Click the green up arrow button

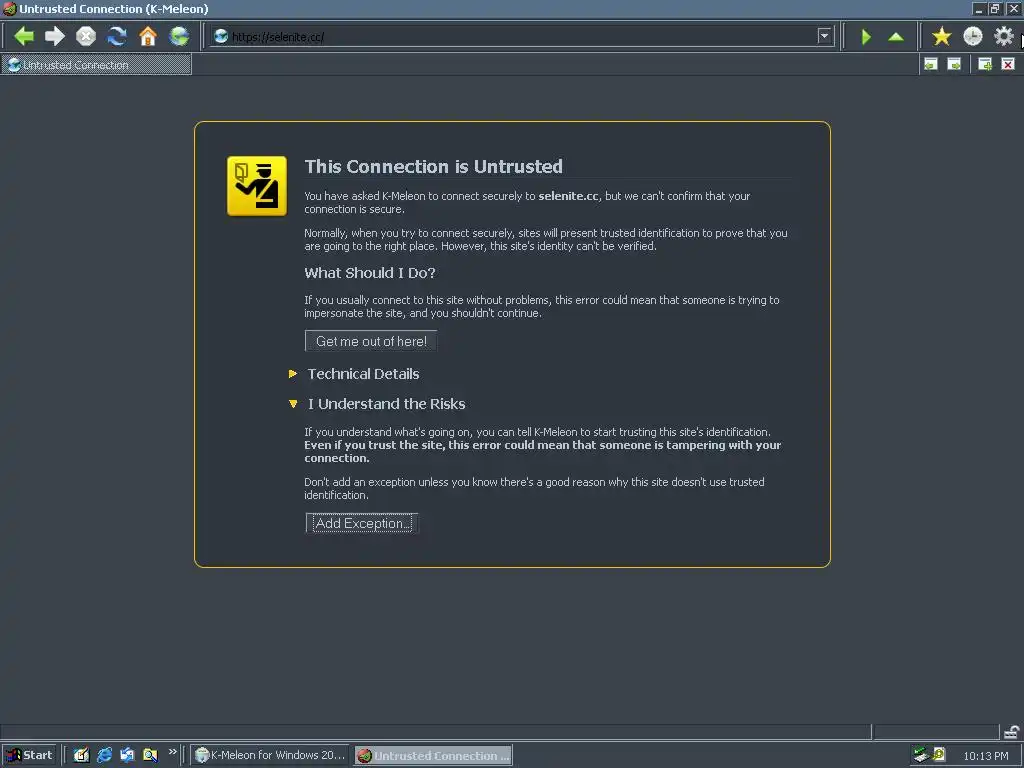(896, 37)
